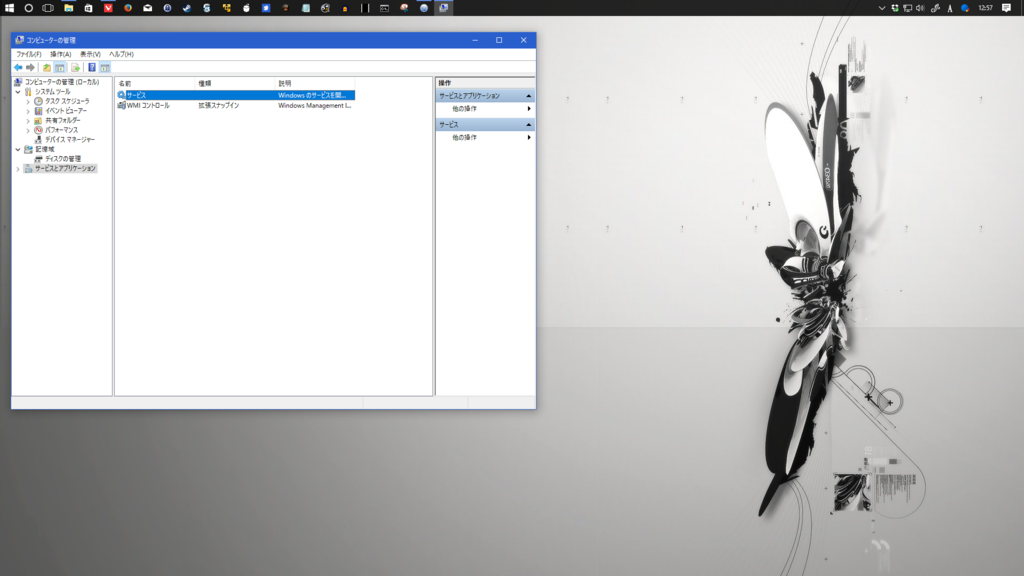Select イベント ビューアー in the tree
Screen dimensions: 1024x576
click(x=65, y=111)
